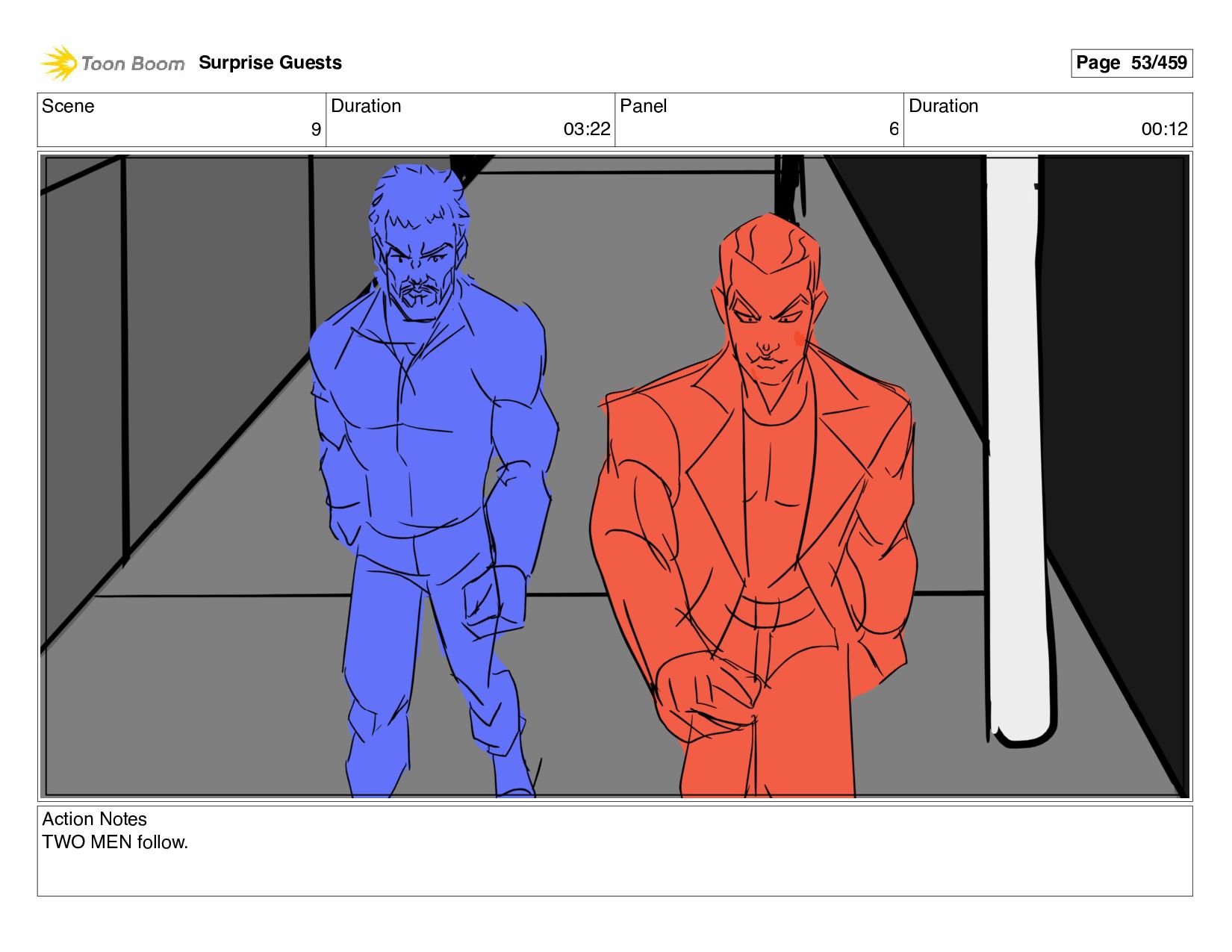Click the scene duration value 03:22
1232x952 pixels.
587,129
